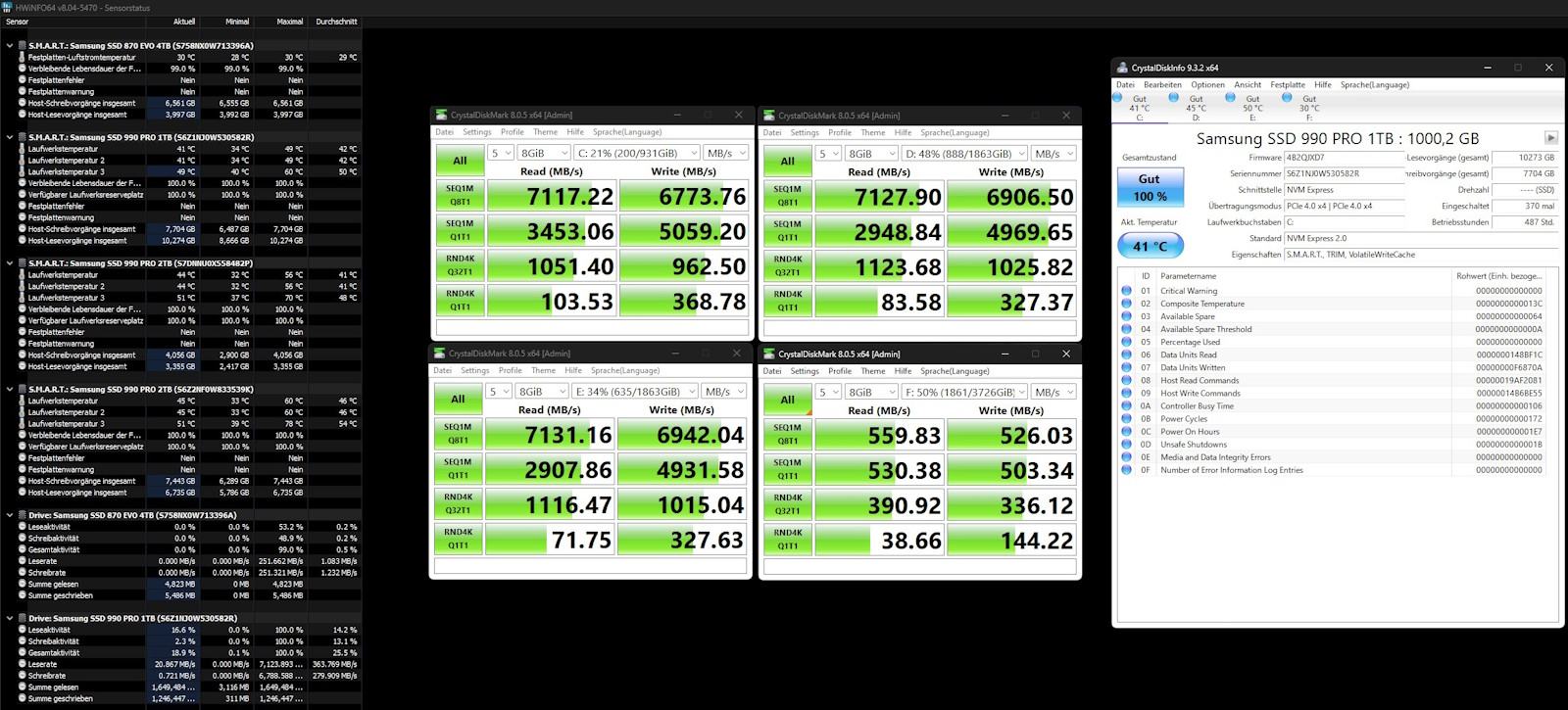Click the Firmware field showing 4B2QJXD7
The width and height of the screenshot is (1568, 710).
click(1345, 158)
